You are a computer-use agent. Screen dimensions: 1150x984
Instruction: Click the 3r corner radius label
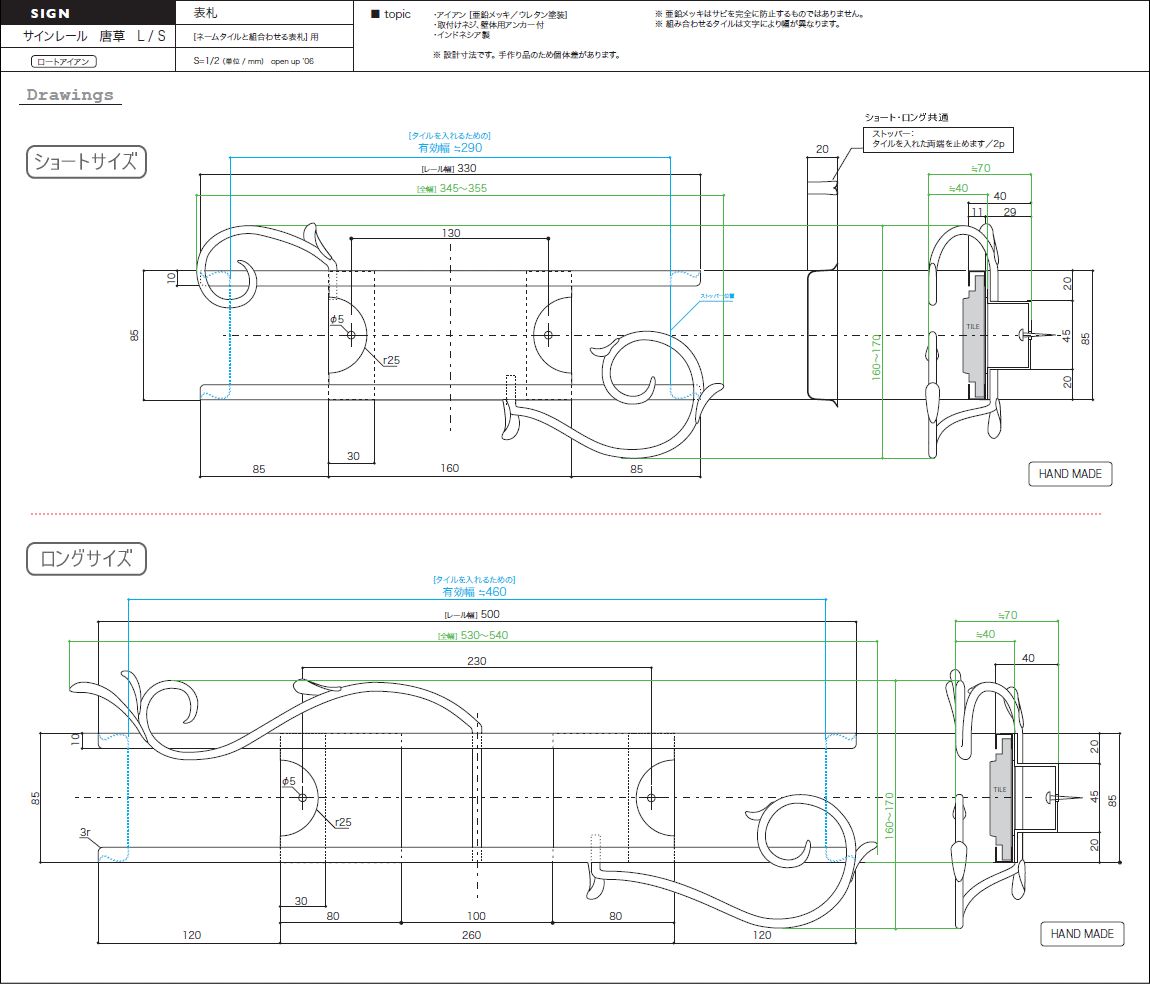(86, 832)
